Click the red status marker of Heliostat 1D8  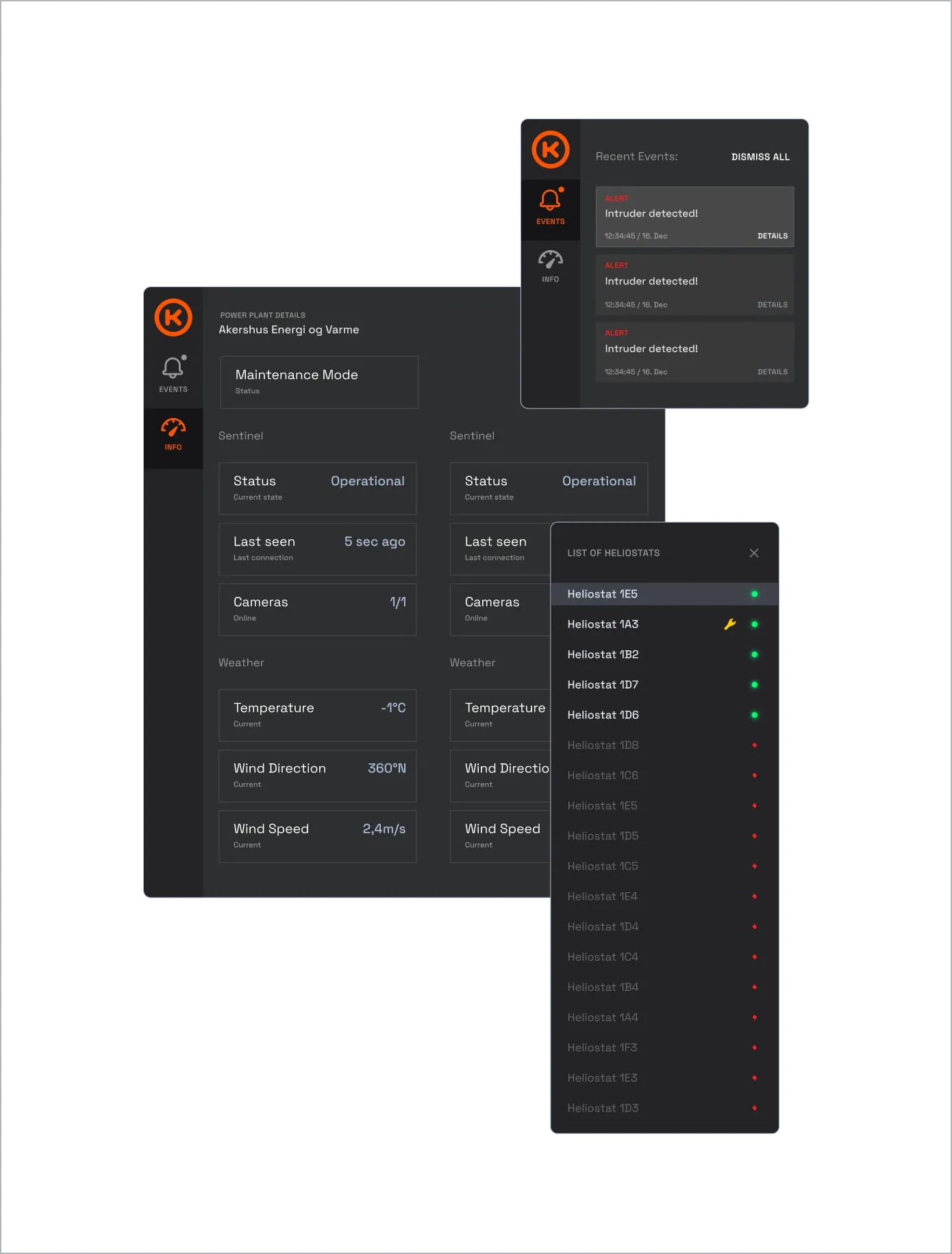[x=755, y=745]
